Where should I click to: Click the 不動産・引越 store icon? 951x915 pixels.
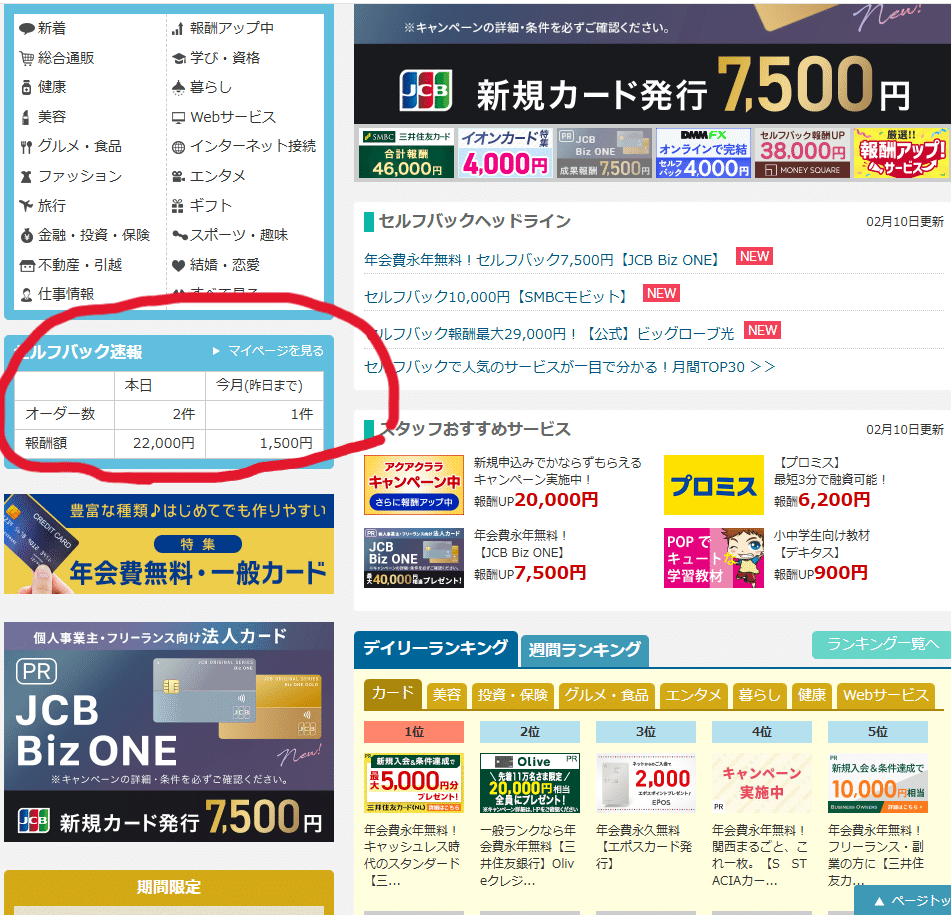(x=27, y=266)
